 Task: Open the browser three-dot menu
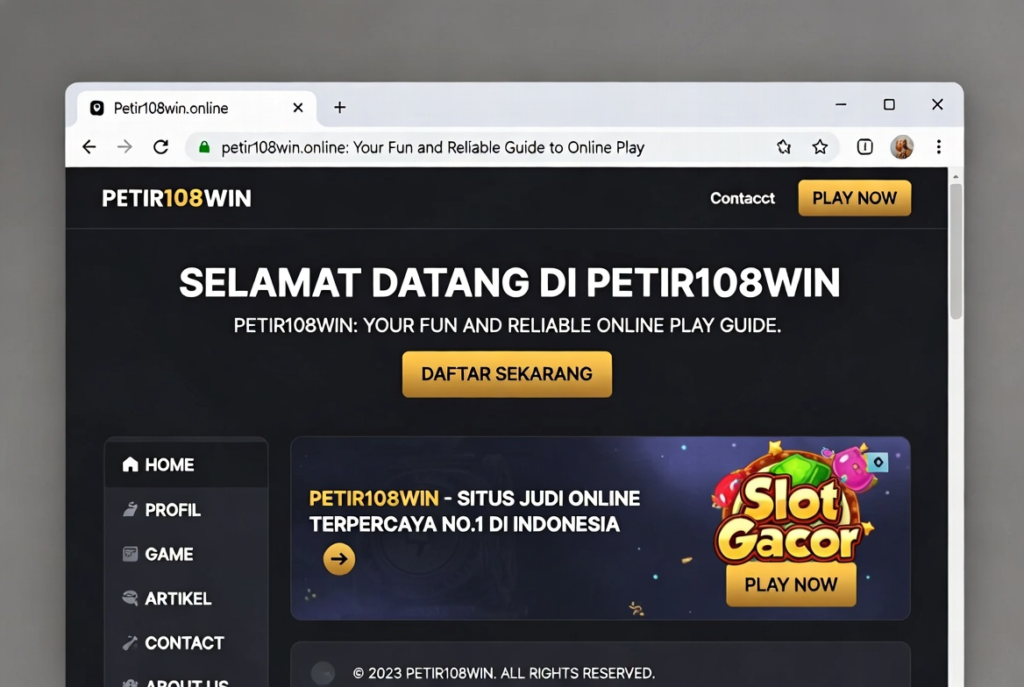click(938, 147)
